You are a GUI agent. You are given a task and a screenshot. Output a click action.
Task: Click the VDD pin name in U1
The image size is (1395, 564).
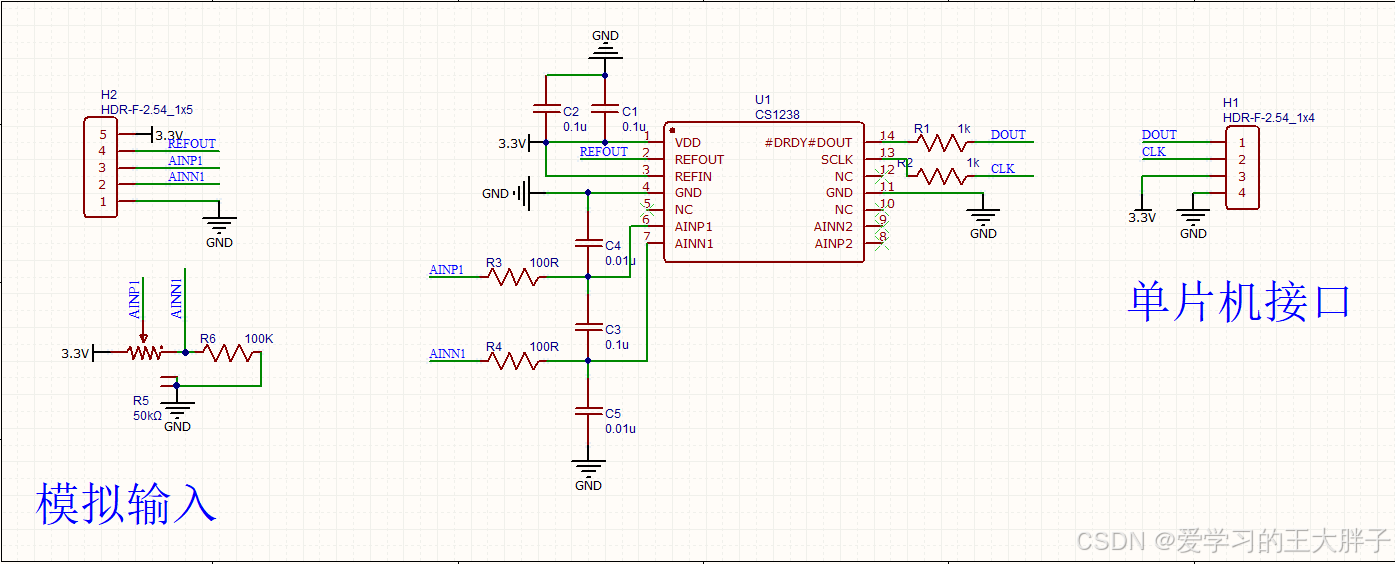point(688,143)
